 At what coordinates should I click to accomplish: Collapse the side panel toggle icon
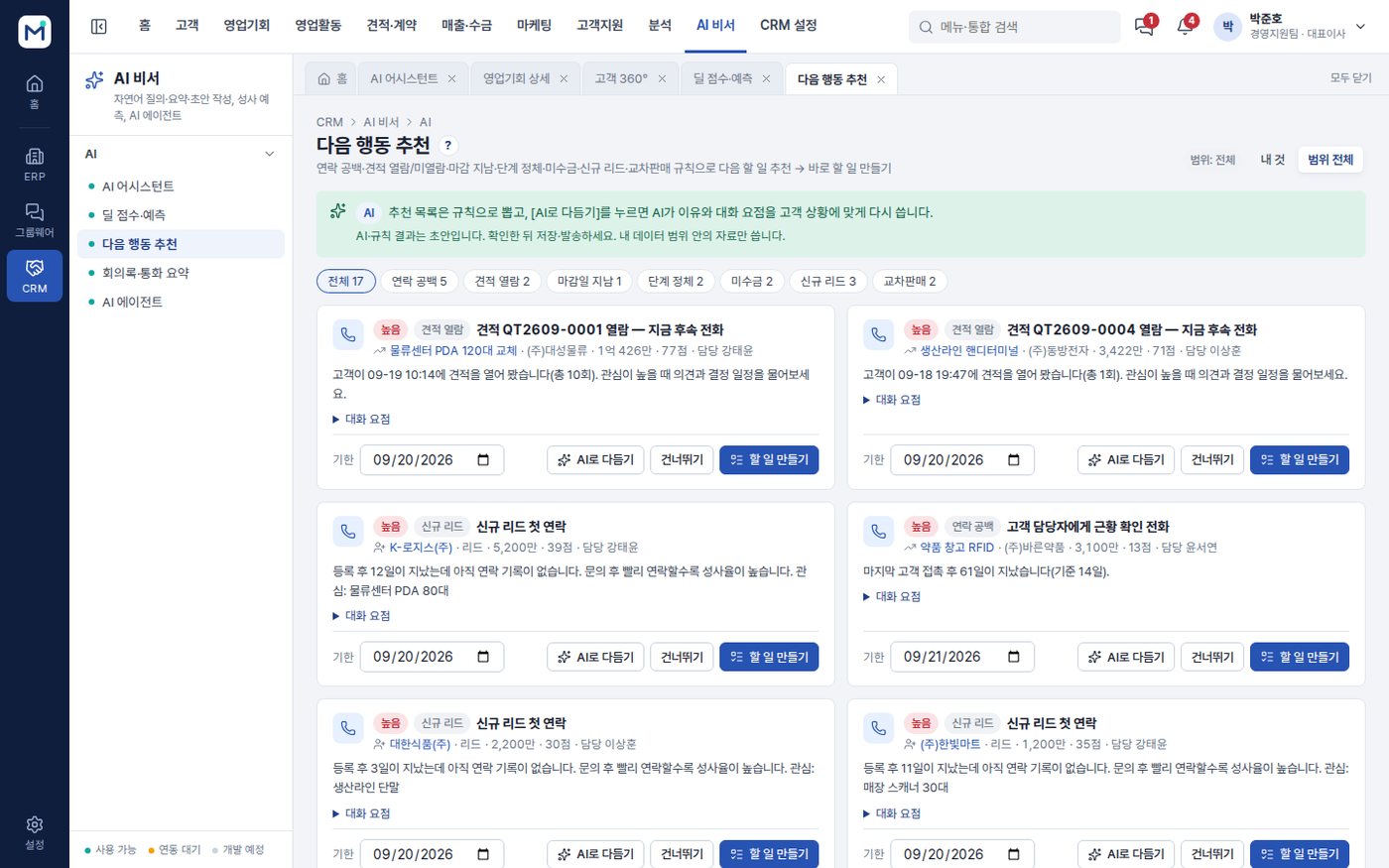[98, 27]
